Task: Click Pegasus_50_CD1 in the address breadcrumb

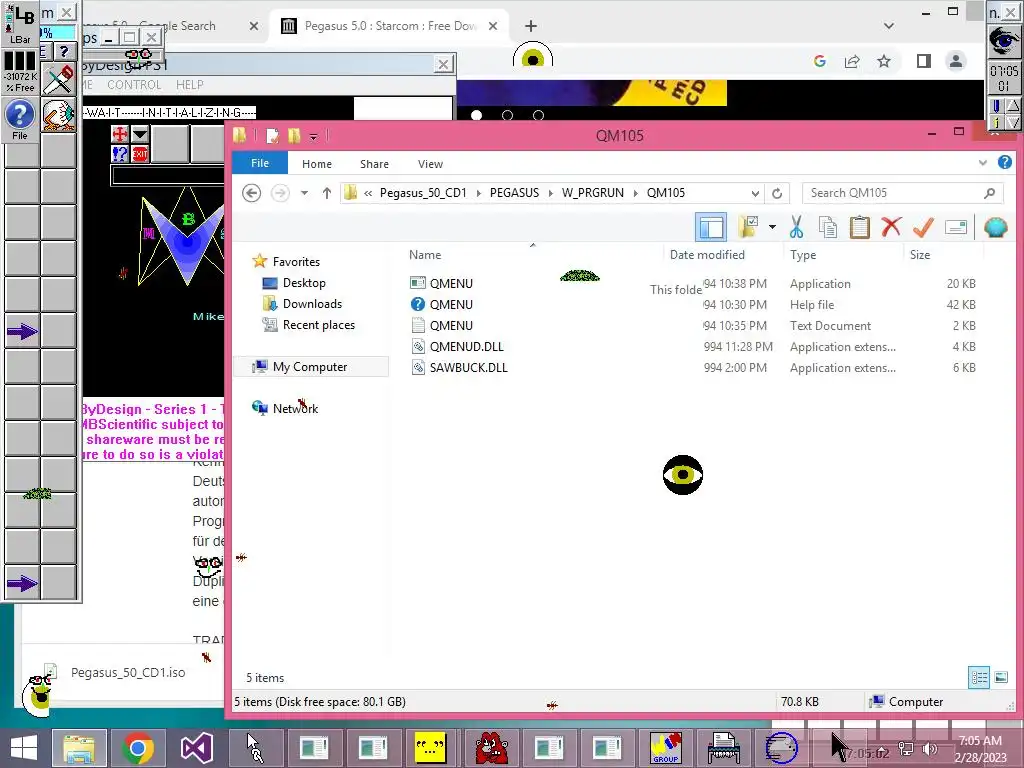Action: [x=423, y=193]
